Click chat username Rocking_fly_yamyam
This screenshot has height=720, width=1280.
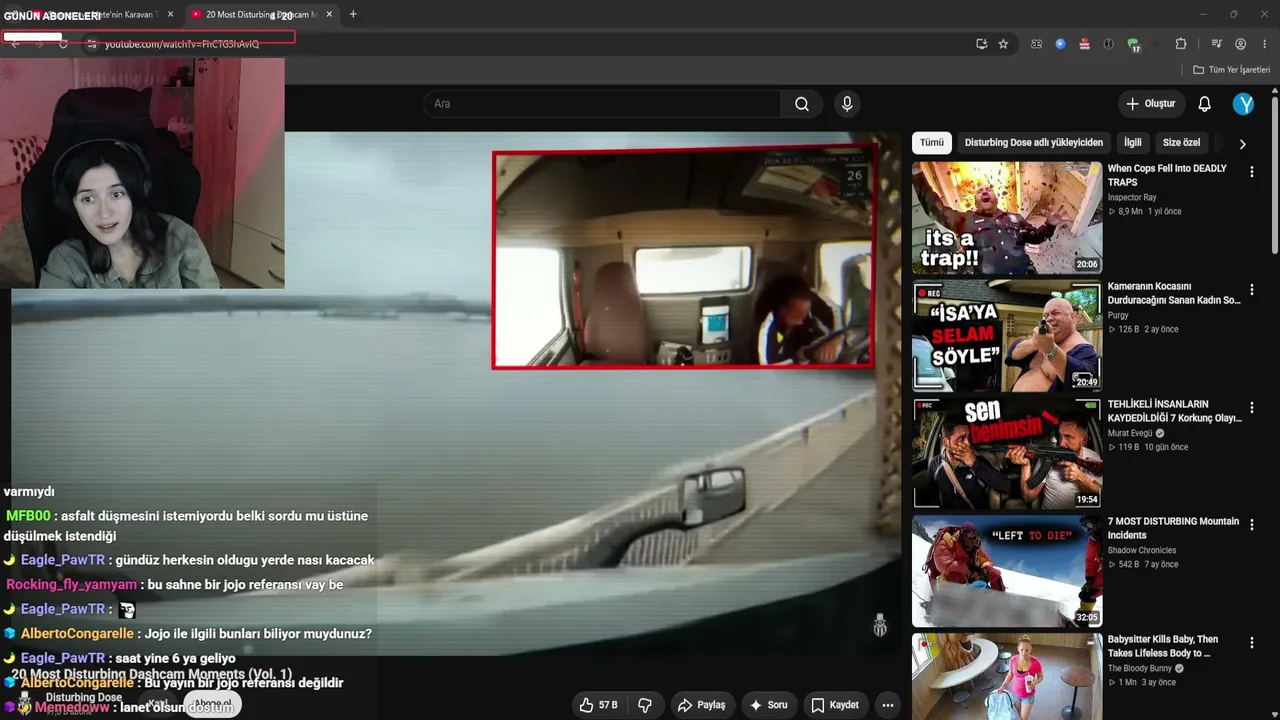pos(71,585)
